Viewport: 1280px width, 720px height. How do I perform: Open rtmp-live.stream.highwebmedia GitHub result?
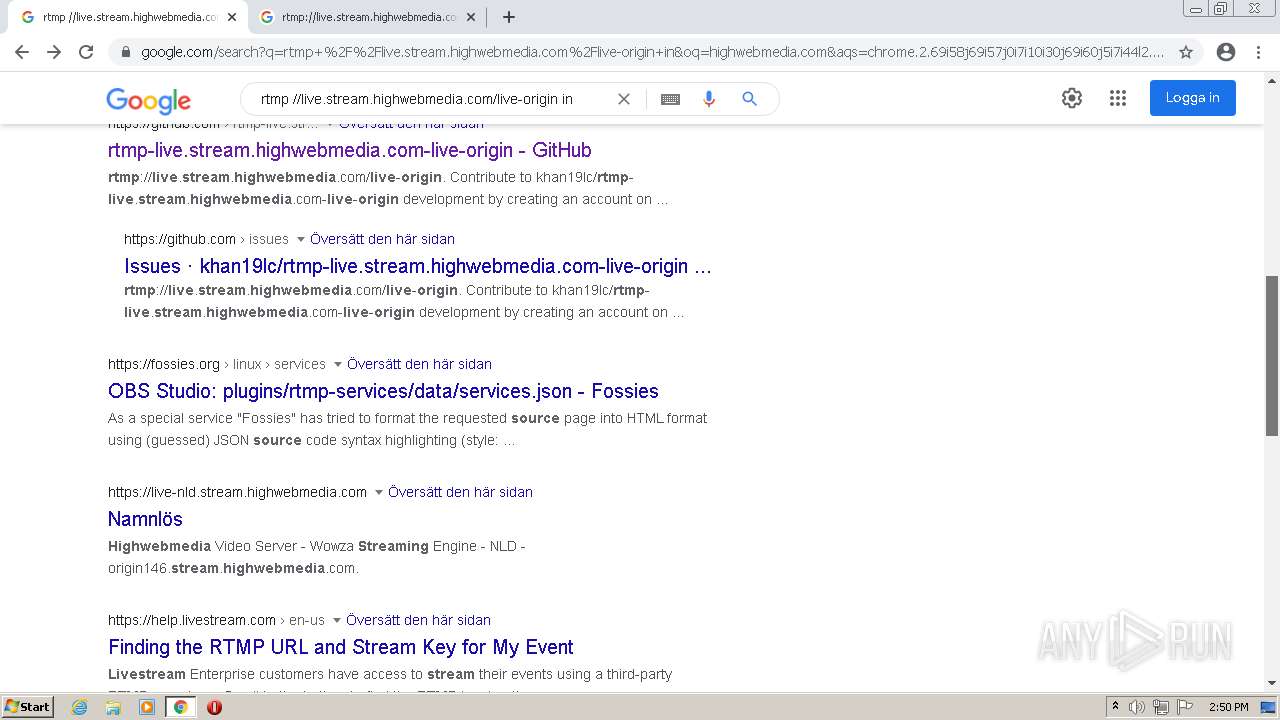click(x=350, y=150)
